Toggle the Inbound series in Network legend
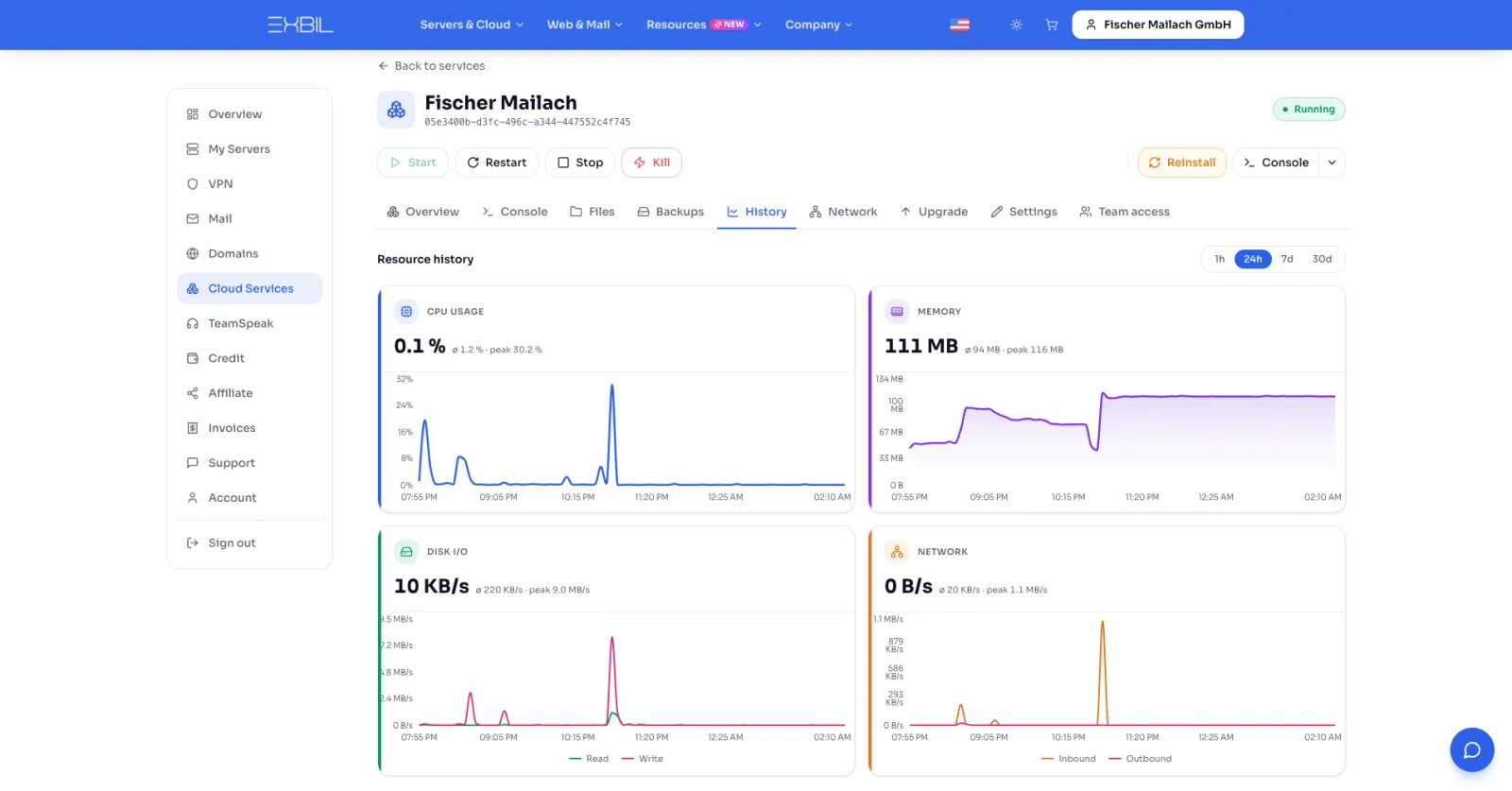This screenshot has width=1512, height=791. point(1069,759)
